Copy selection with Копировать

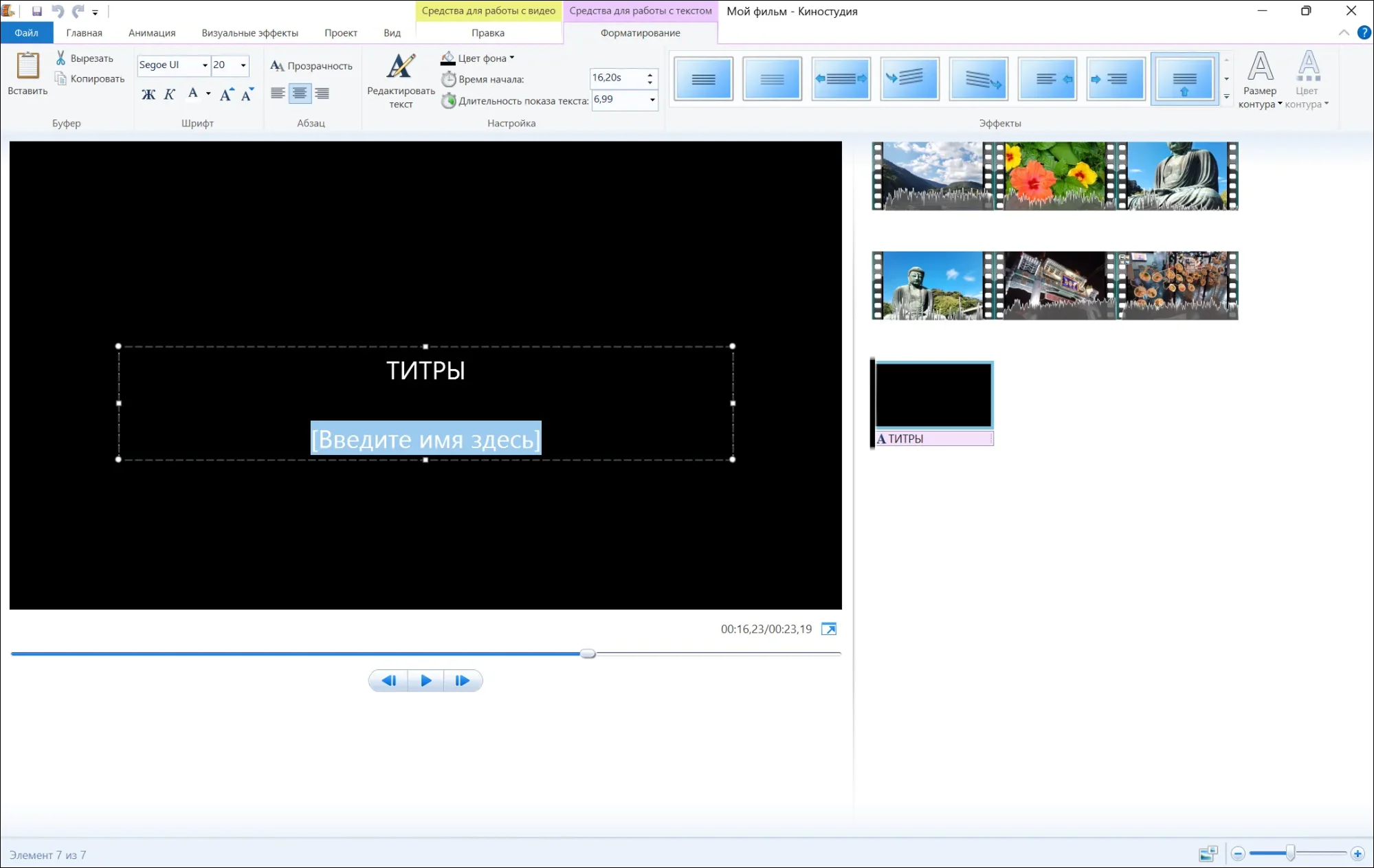[x=90, y=78]
